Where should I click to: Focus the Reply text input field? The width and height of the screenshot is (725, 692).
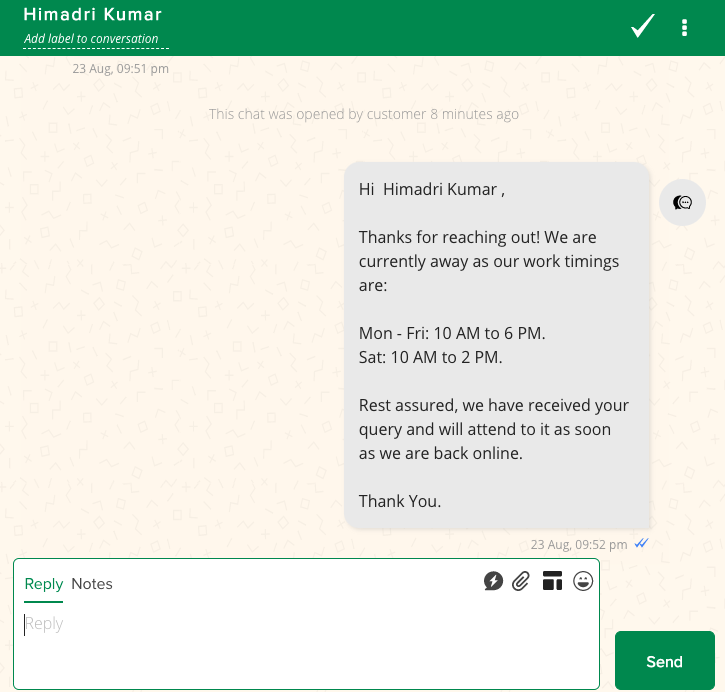pos(306,645)
